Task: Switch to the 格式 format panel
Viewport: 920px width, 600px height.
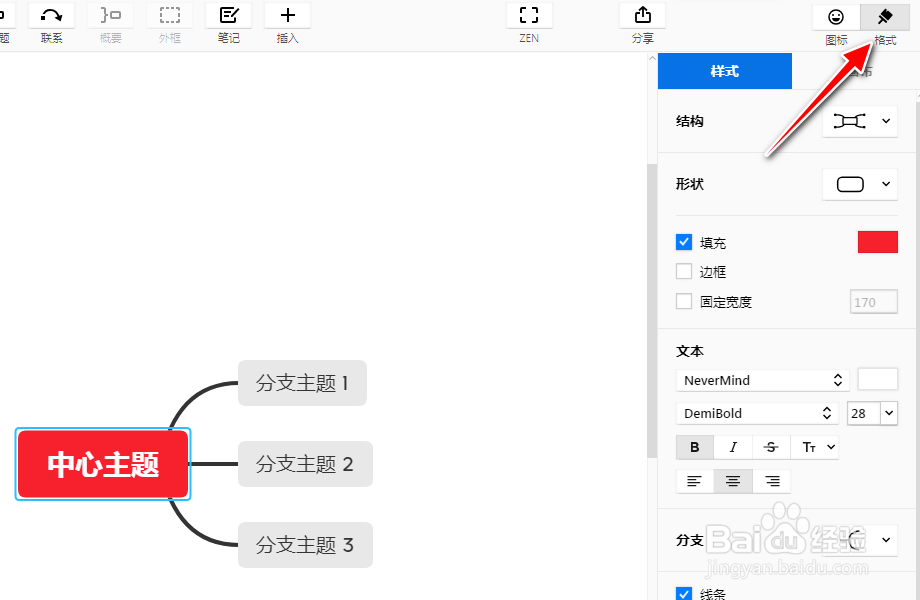Action: pyautogui.click(x=884, y=17)
